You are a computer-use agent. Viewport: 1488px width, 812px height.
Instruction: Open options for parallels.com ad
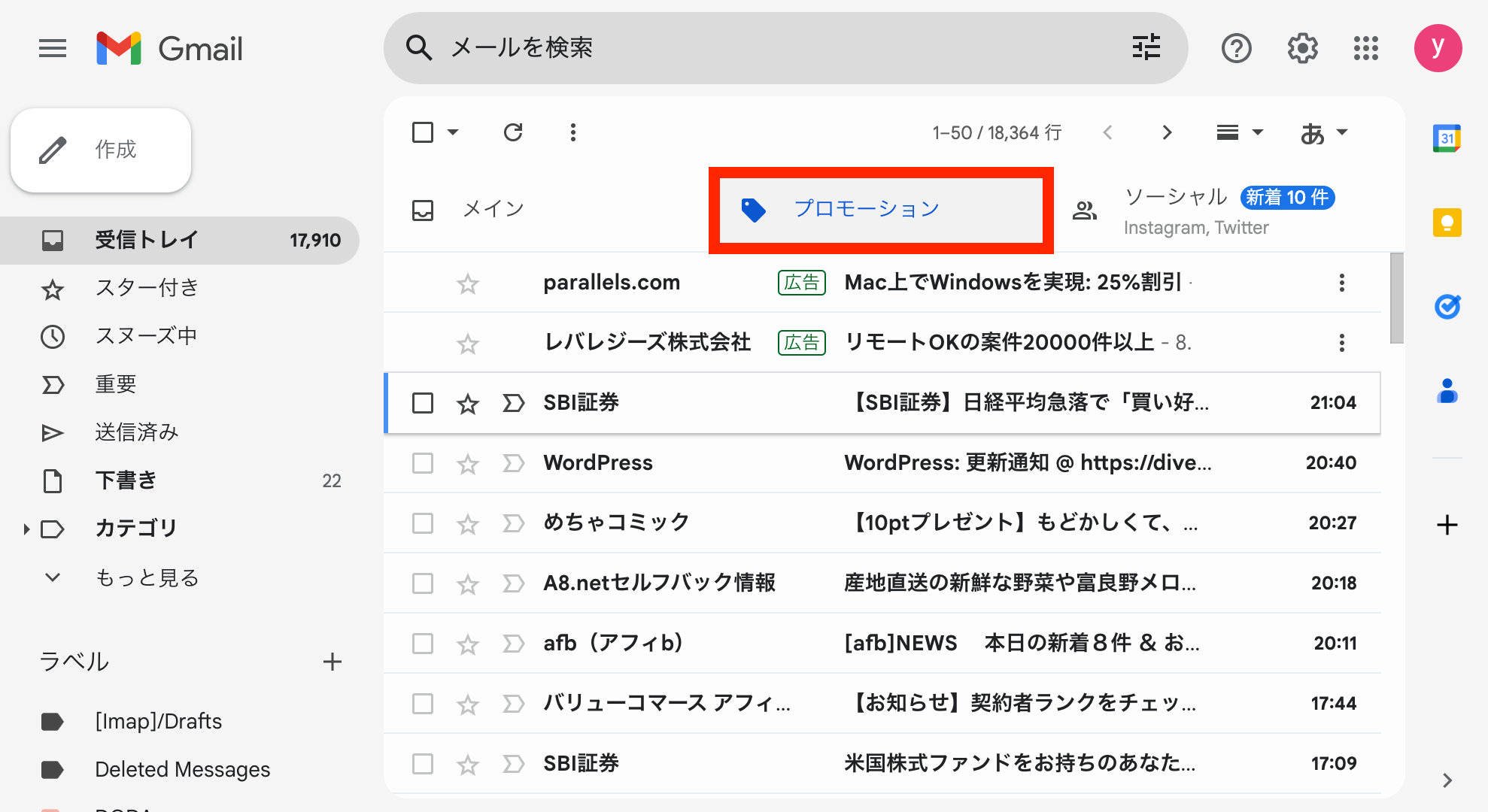1341,283
